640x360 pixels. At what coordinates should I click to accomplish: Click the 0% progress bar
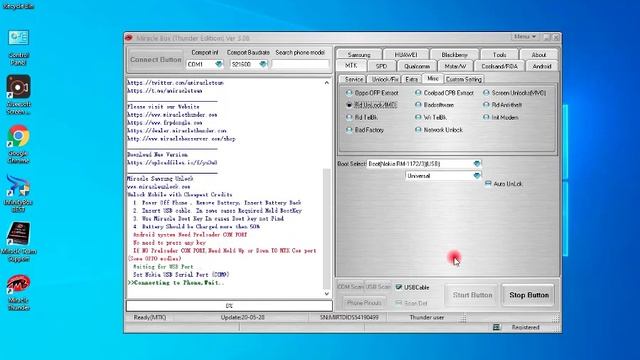[229, 306]
